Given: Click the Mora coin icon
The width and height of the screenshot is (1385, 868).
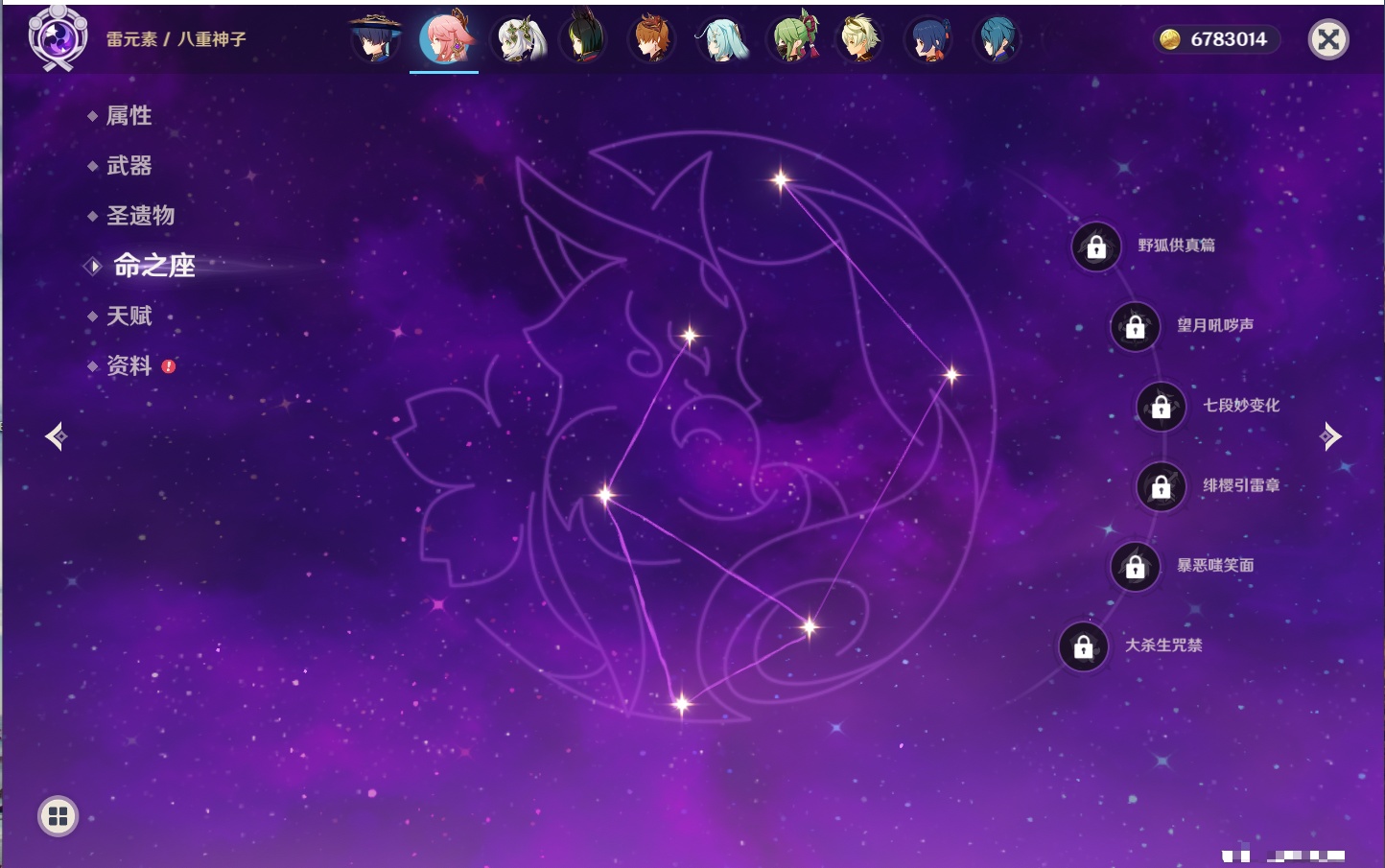Looking at the screenshot, I should click(1170, 39).
